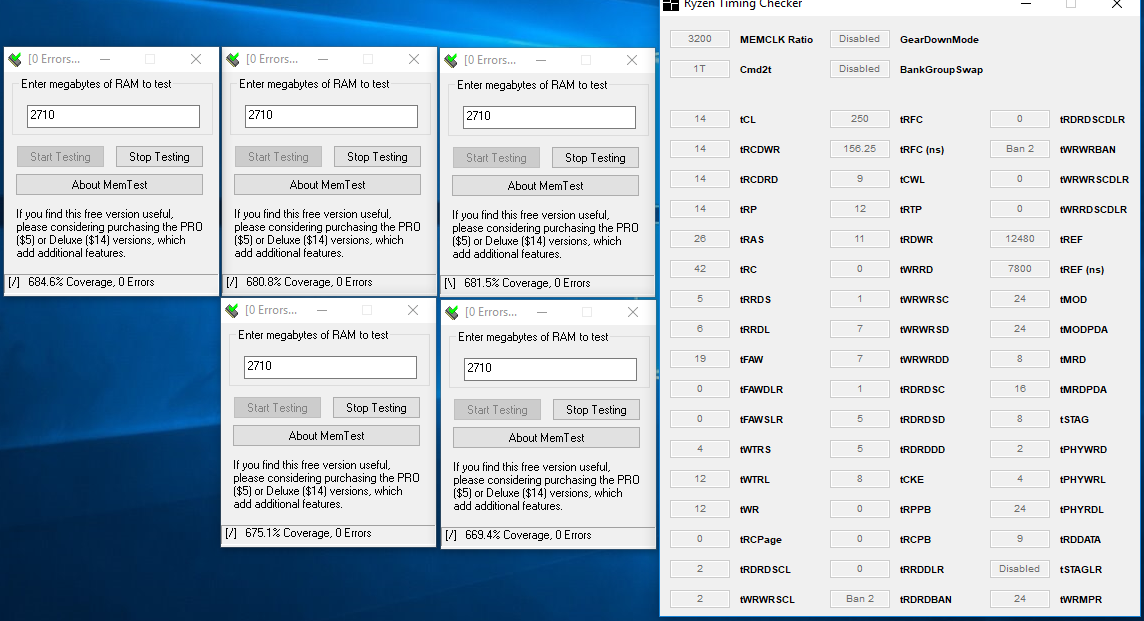Click the Ryzen Timing Checker title bar icon
Viewport: 1144px width, 621px height.
pyautogui.click(x=670, y=4)
